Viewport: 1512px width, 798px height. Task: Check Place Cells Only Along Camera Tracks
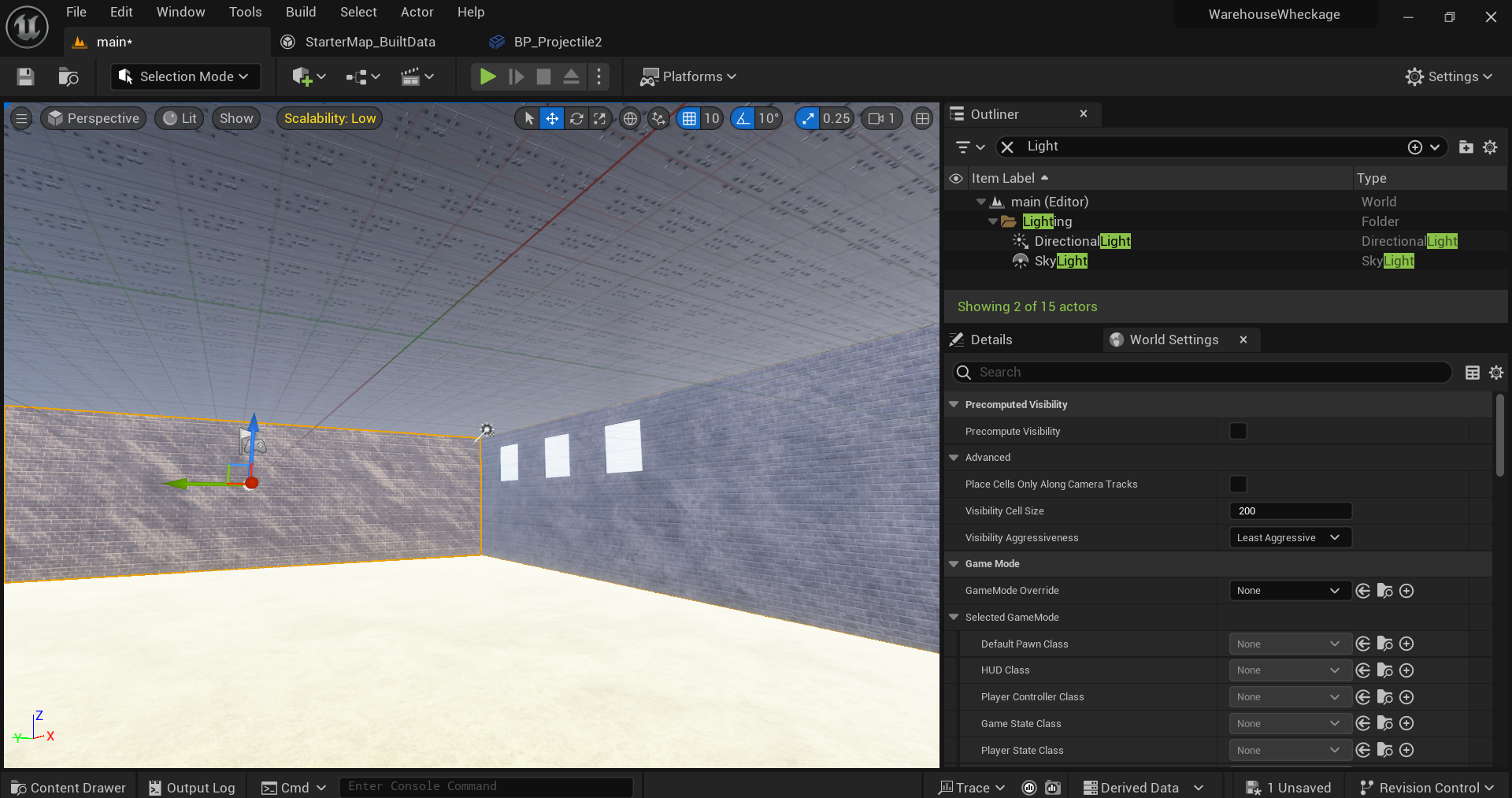[x=1238, y=484]
